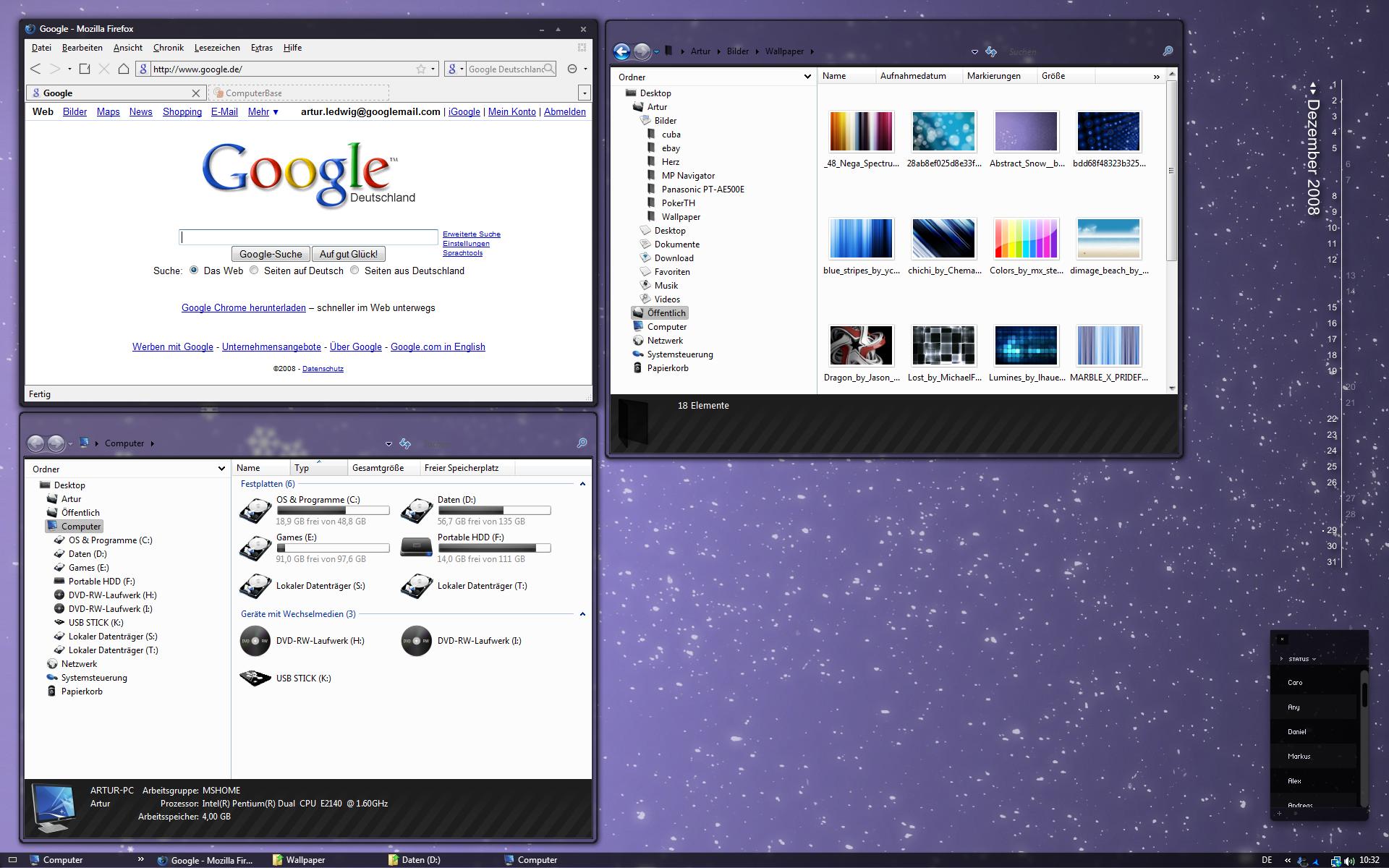This screenshot has width=1389, height=868.
Task: Click Firefox home button icon
Action: click(124, 69)
